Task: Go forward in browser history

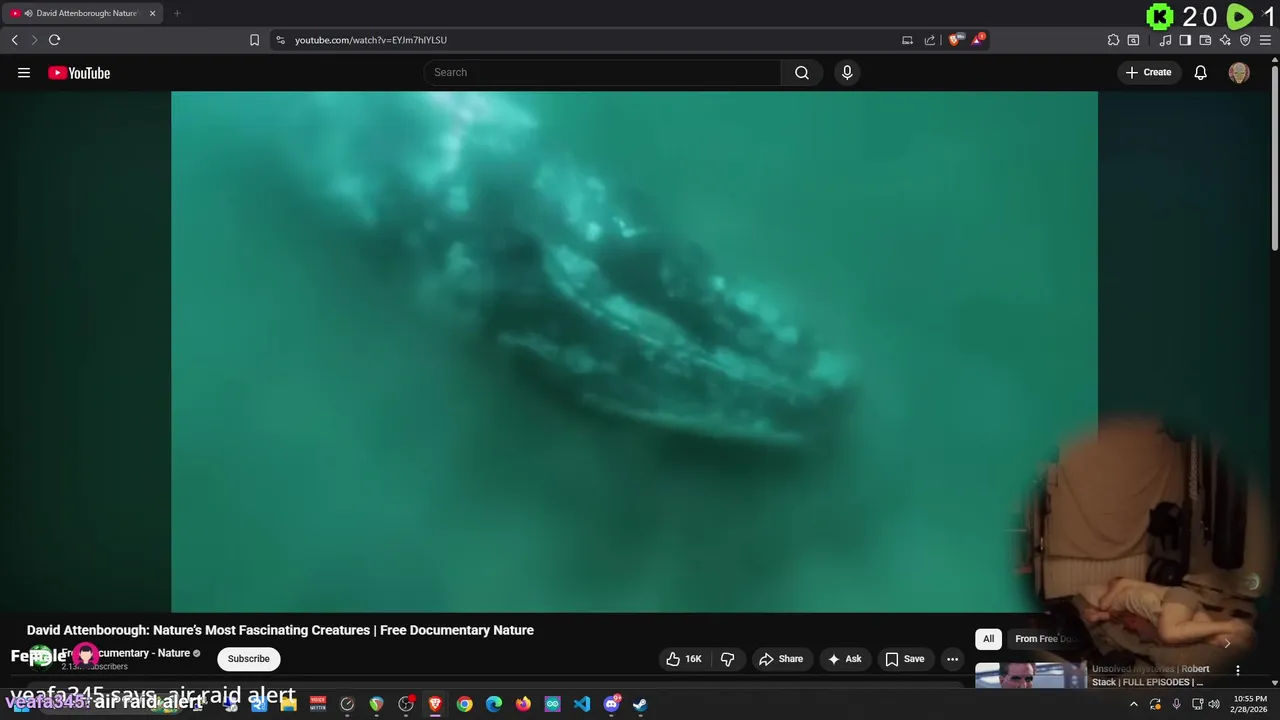Action: point(34,40)
